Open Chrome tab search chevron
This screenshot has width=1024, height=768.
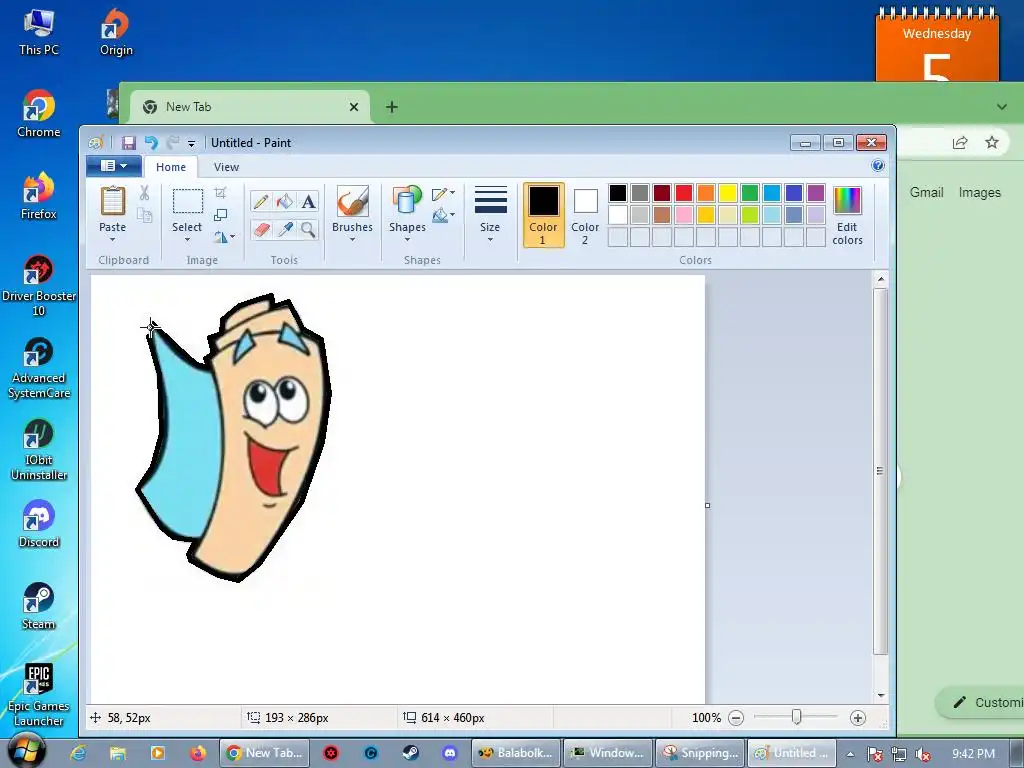1002,107
